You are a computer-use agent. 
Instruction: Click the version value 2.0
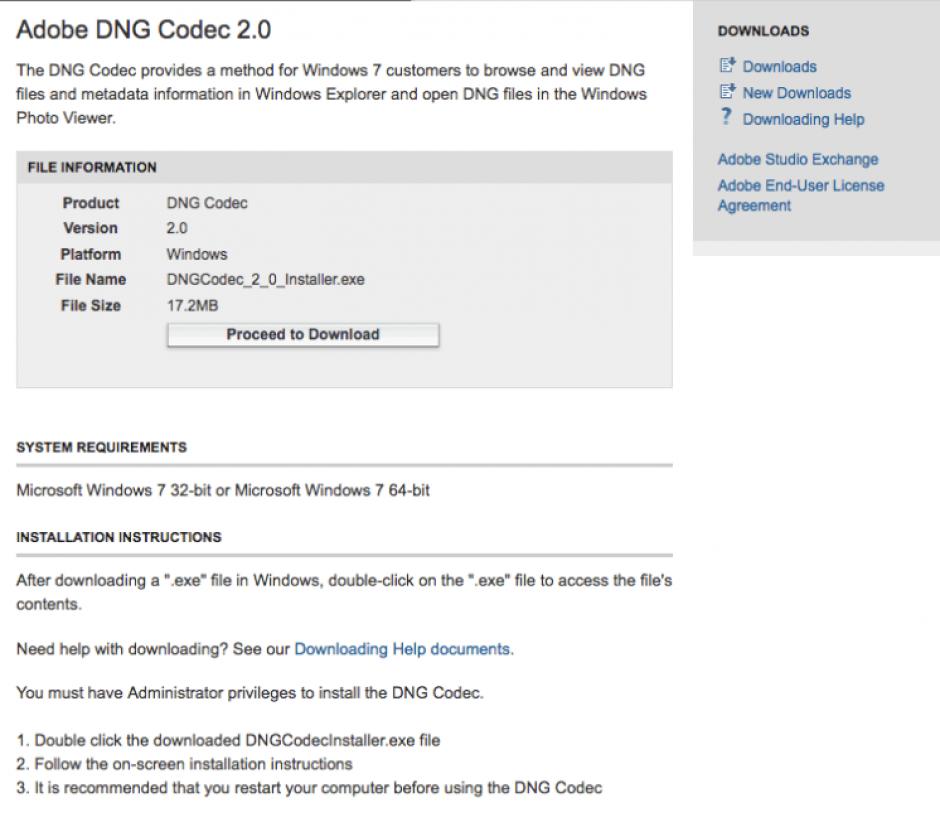177,228
